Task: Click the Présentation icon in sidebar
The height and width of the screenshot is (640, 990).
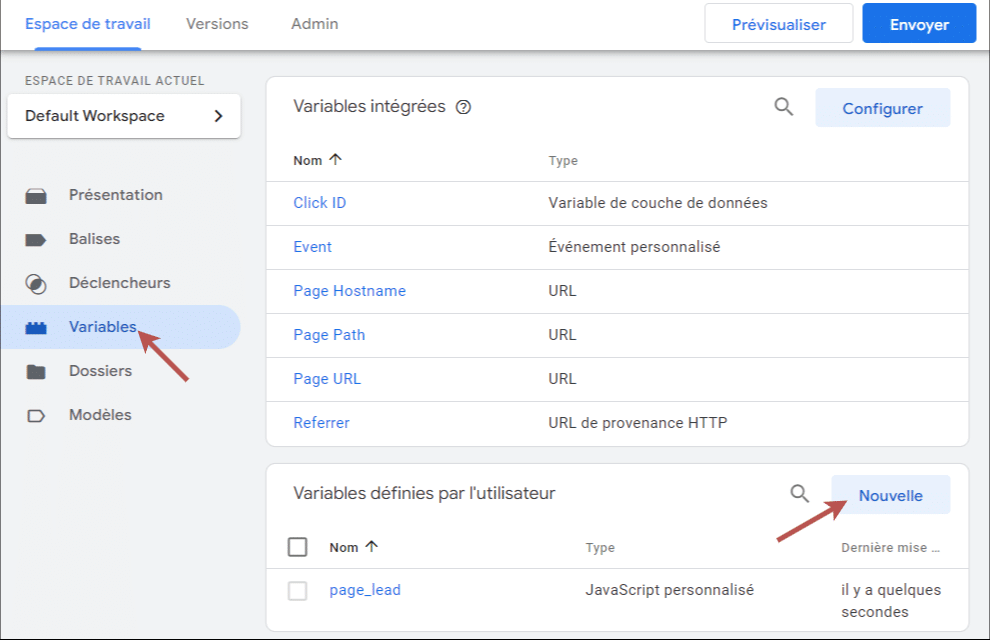Action: (x=36, y=196)
